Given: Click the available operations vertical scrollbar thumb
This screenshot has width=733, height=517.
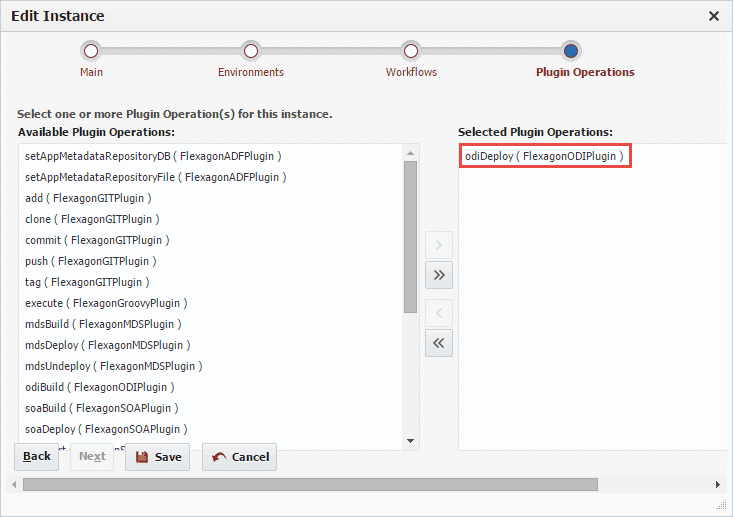Looking at the screenshot, I should point(410,237).
